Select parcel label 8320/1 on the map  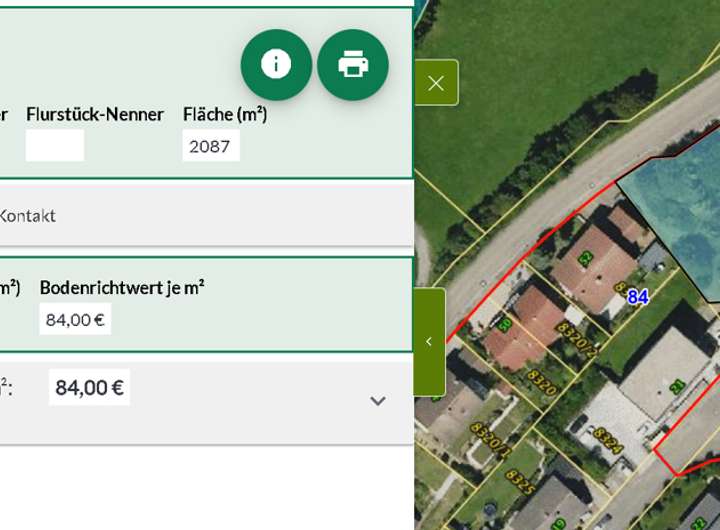(491, 441)
